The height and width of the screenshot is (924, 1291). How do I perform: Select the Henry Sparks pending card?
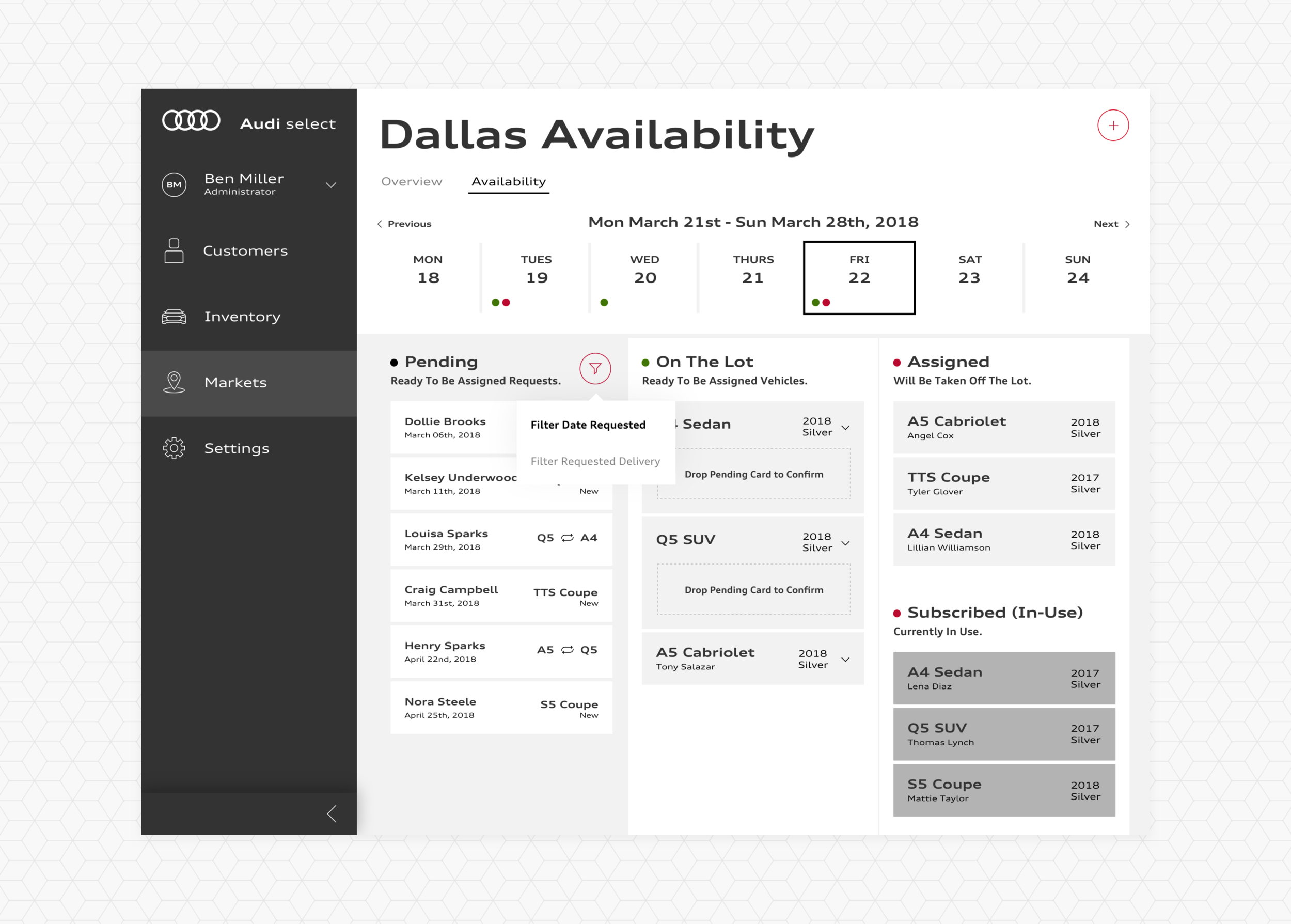point(501,652)
